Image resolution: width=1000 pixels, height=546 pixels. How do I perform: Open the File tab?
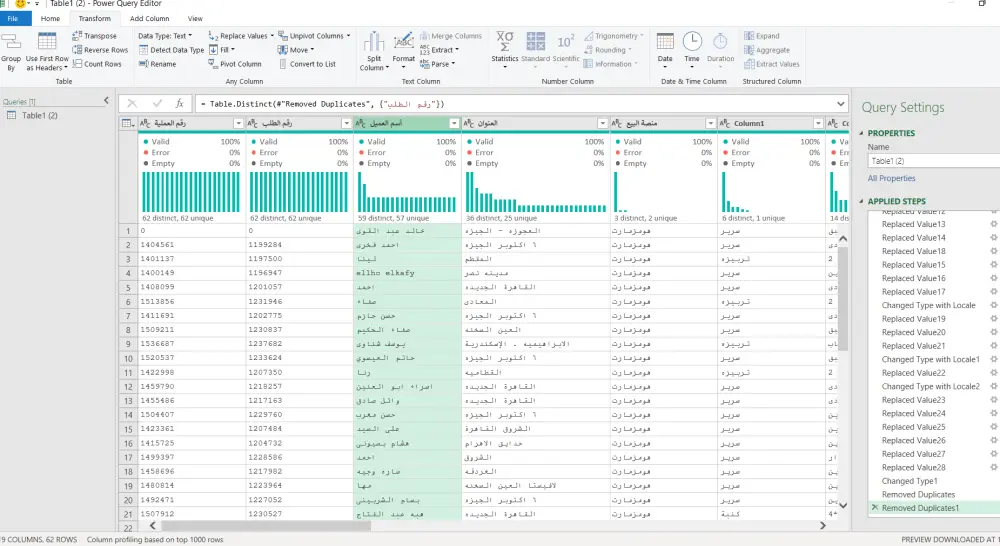(13, 18)
